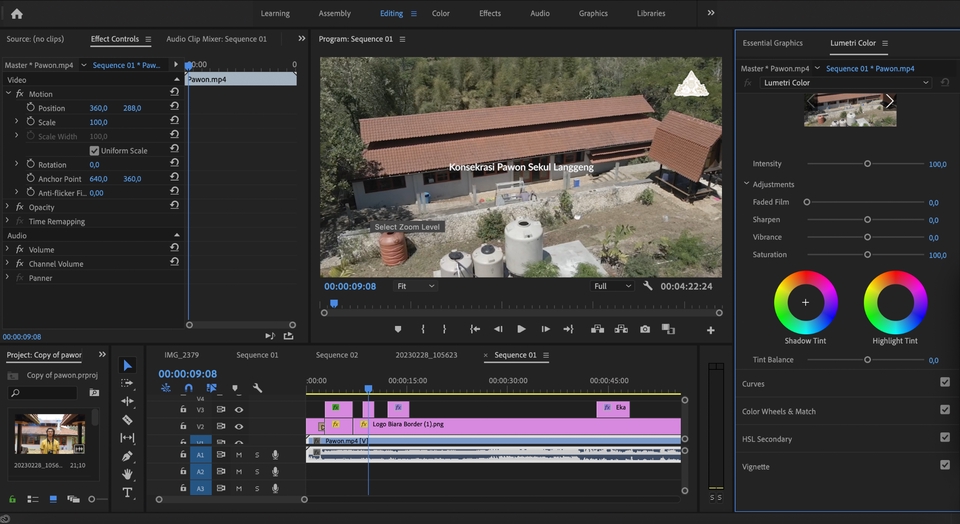
Task: Open the Lumetri Color effect dropdown
Action: [x=846, y=83]
